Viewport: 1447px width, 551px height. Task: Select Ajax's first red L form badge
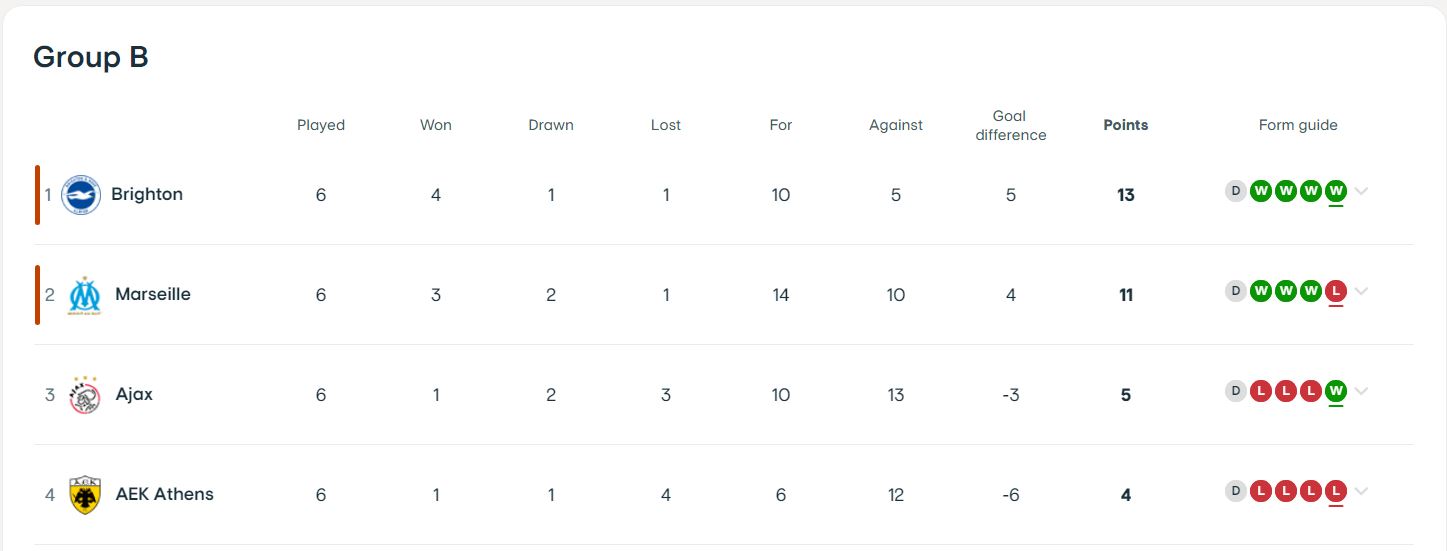[x=1261, y=391]
